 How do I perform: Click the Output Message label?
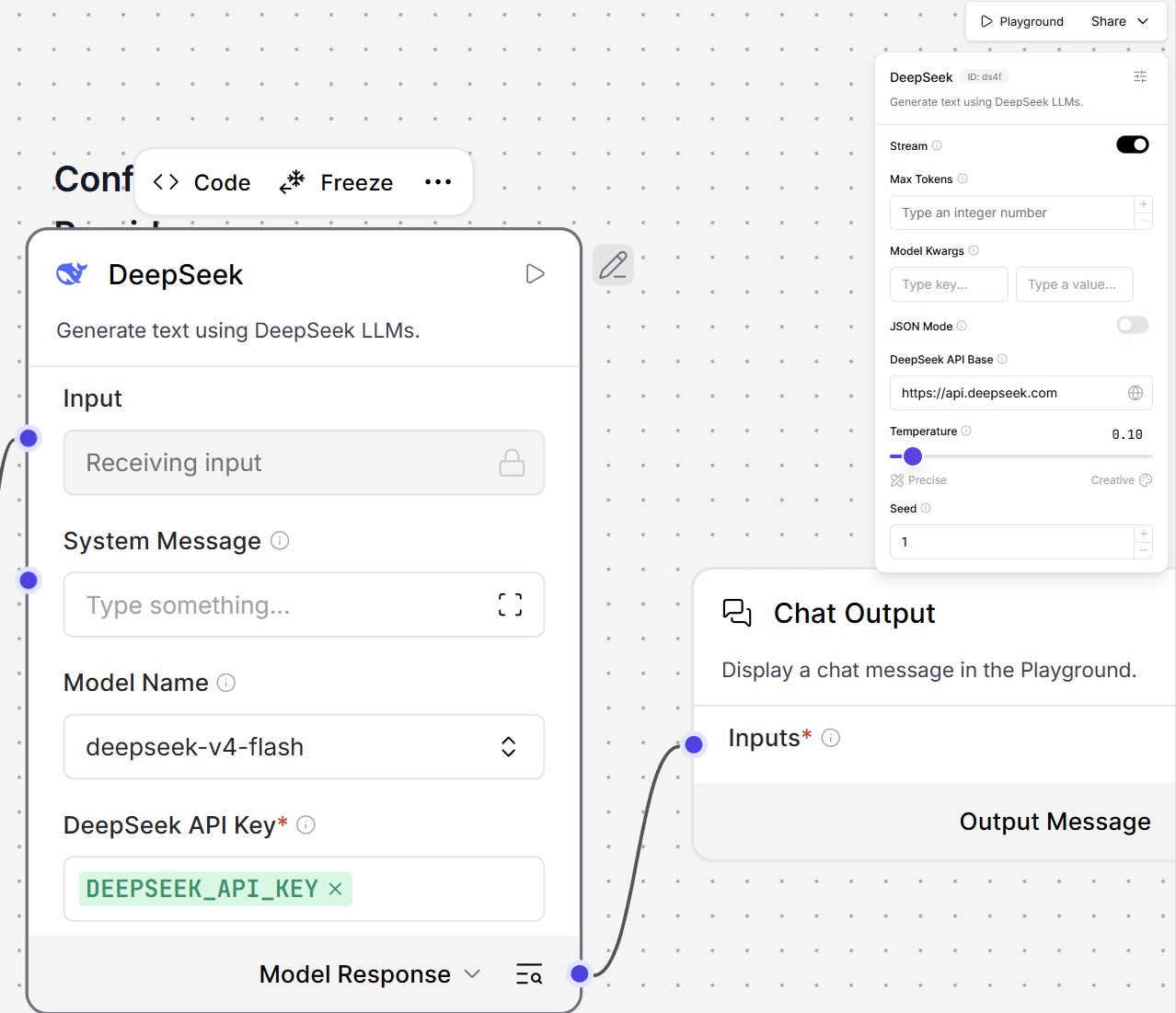1055,822
